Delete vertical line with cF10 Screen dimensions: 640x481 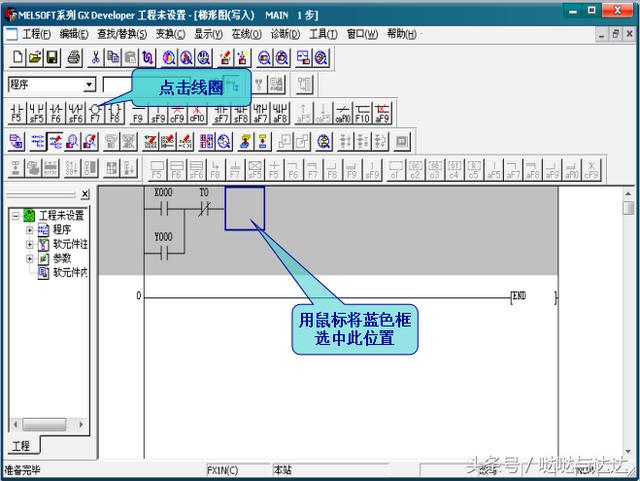pos(197,113)
